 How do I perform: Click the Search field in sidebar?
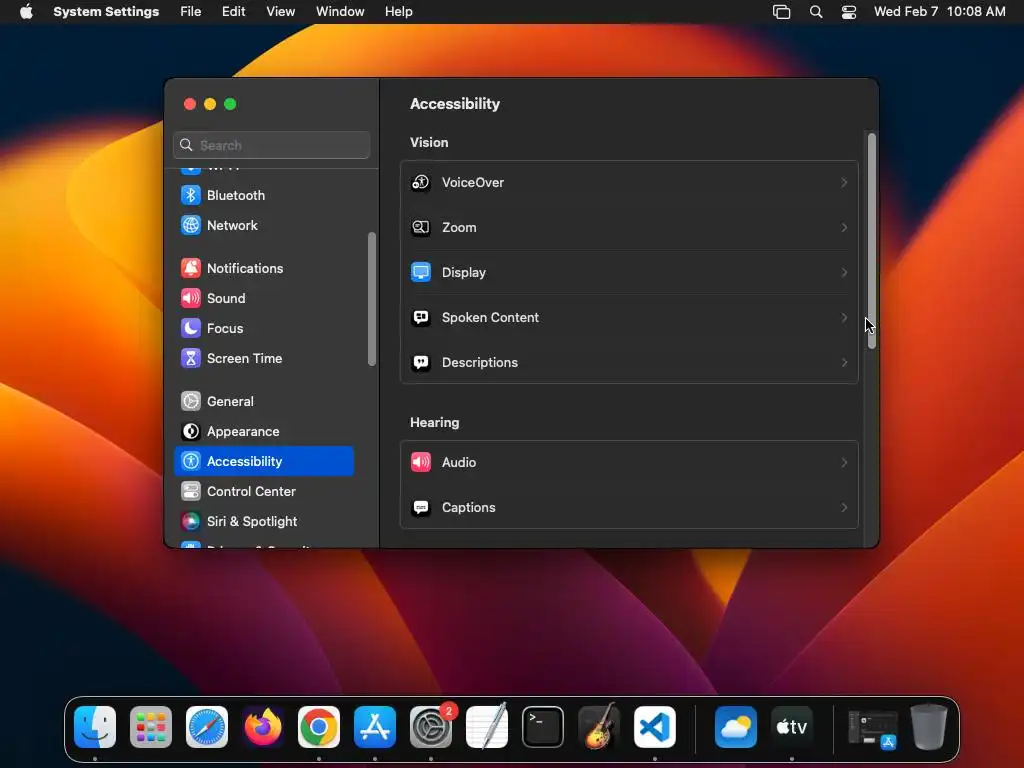point(272,145)
